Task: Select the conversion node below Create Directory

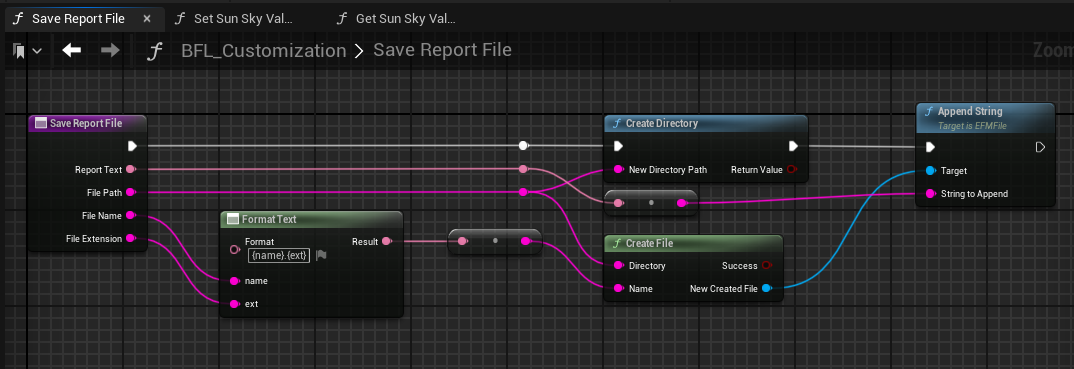Action: pos(651,203)
